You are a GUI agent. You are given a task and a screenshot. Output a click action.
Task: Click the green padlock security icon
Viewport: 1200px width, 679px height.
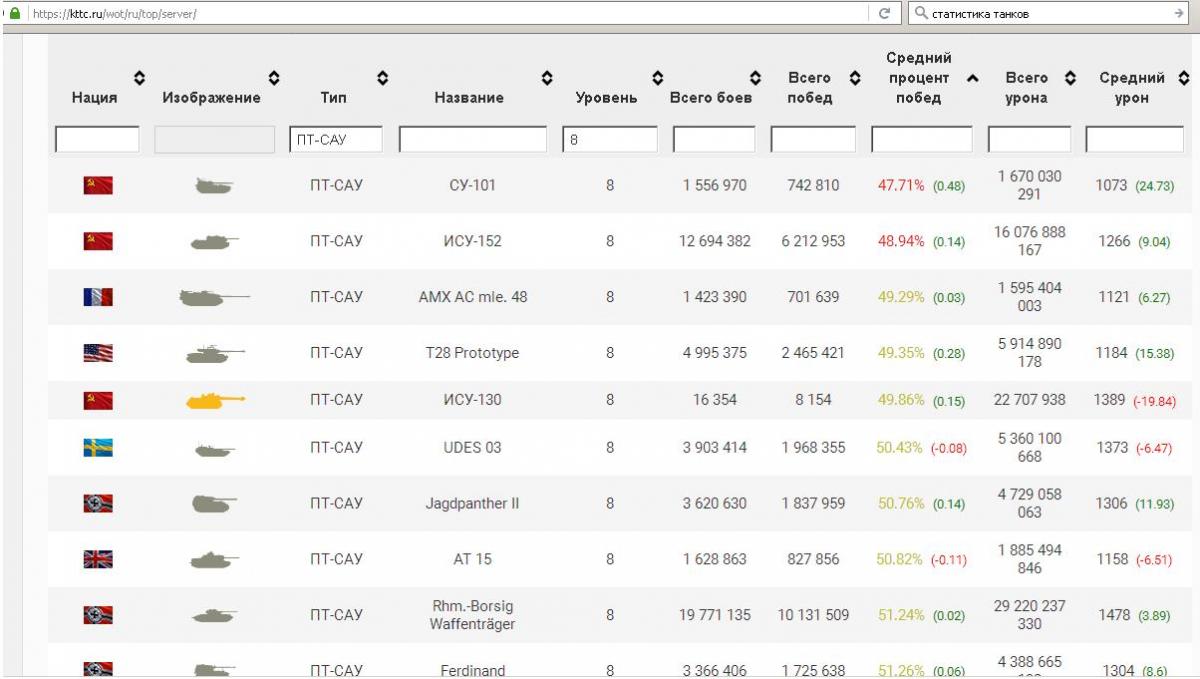tap(14, 13)
